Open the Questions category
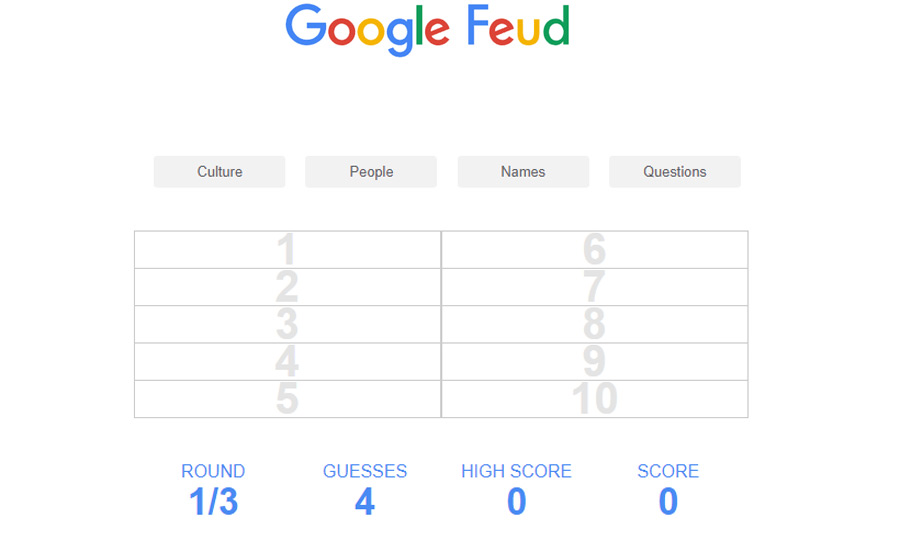 [x=675, y=172]
